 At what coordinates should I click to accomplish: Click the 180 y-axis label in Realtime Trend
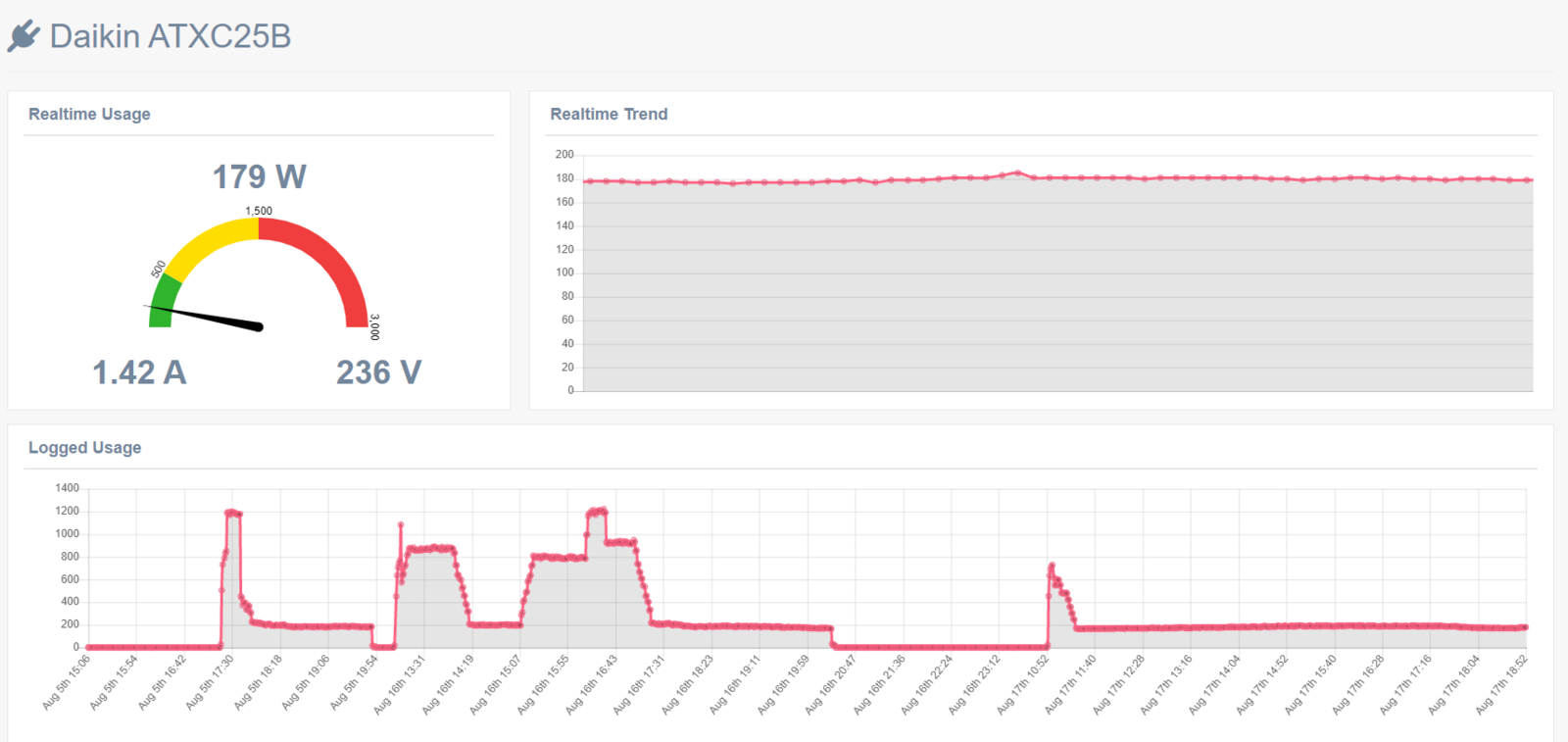[x=564, y=178]
